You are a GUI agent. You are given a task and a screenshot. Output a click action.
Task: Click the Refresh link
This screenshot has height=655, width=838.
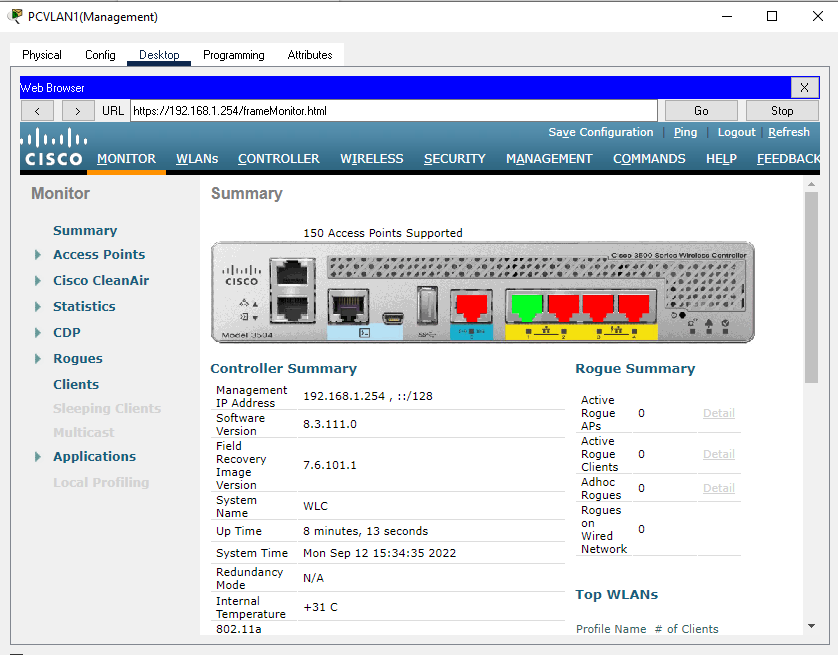click(789, 132)
